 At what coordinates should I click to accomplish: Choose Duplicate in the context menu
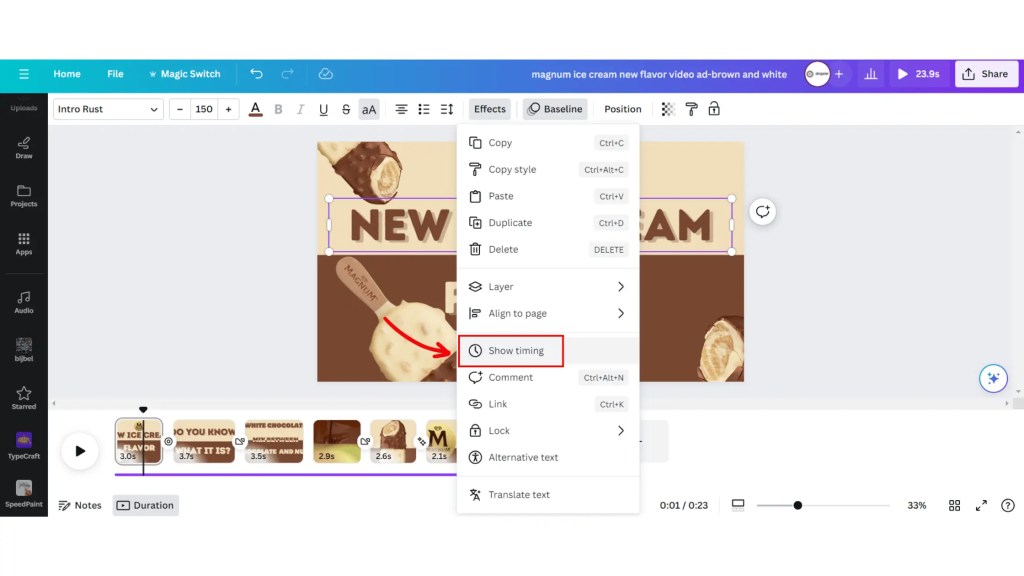pos(510,223)
